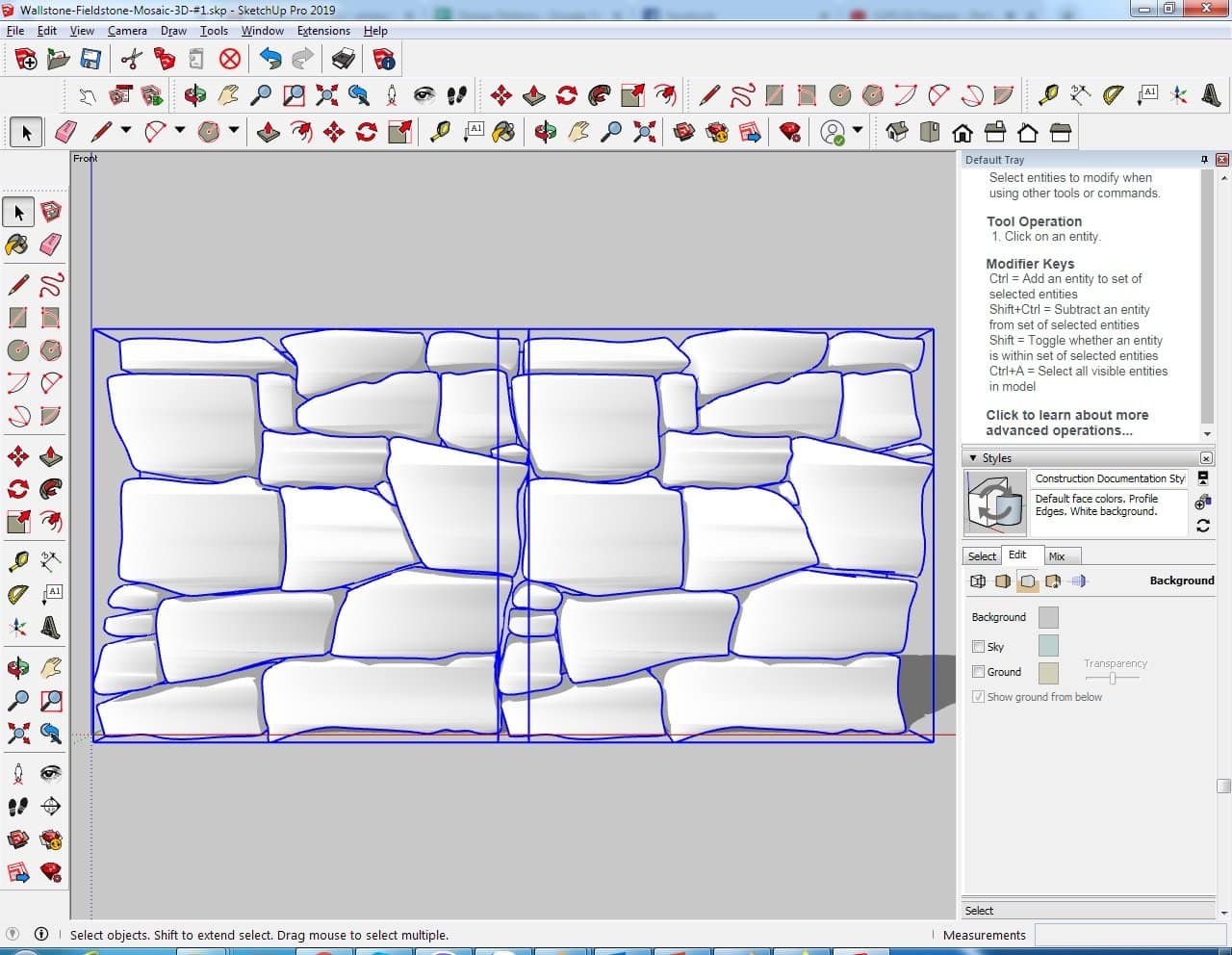Screen dimensions: 1232x955
Task: Open the signed-in account dropdown arrow
Action: (x=857, y=131)
